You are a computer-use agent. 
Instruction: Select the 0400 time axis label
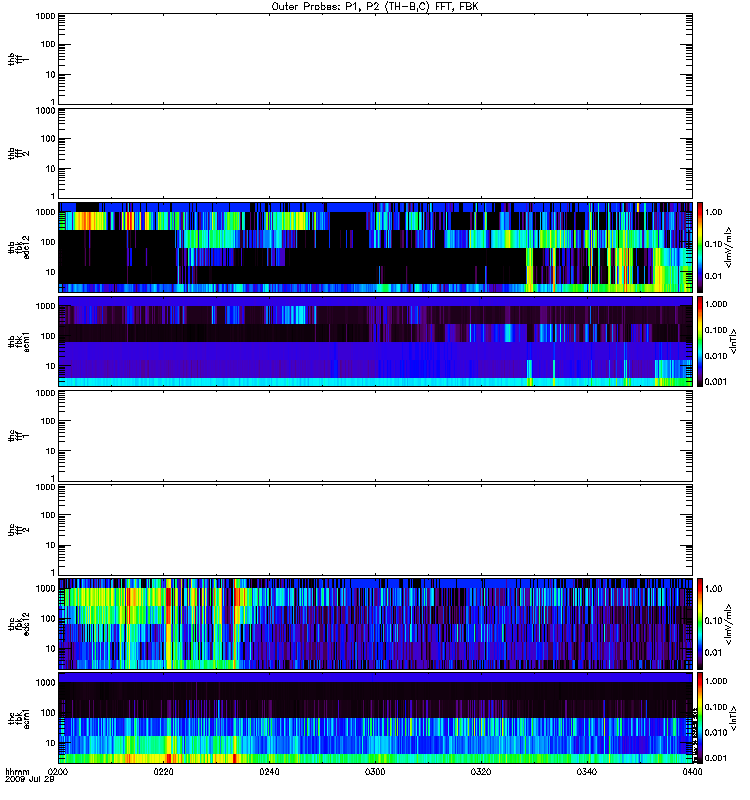(692, 772)
